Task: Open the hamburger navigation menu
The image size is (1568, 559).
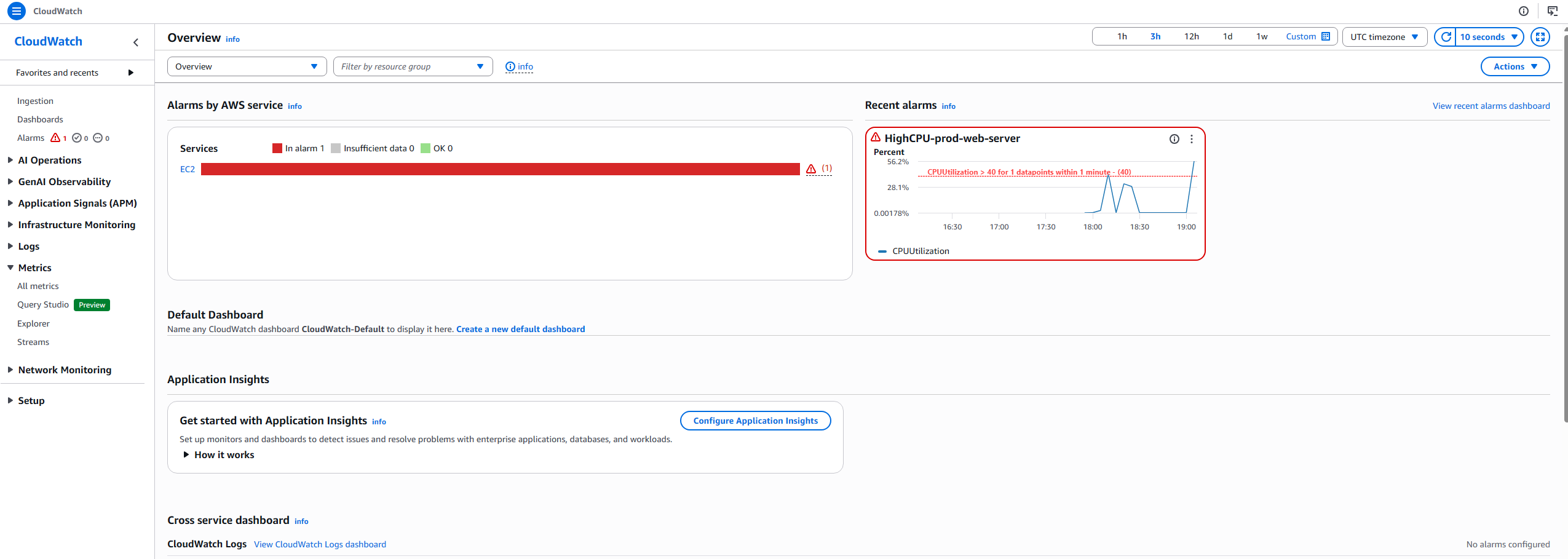Action: [17, 11]
